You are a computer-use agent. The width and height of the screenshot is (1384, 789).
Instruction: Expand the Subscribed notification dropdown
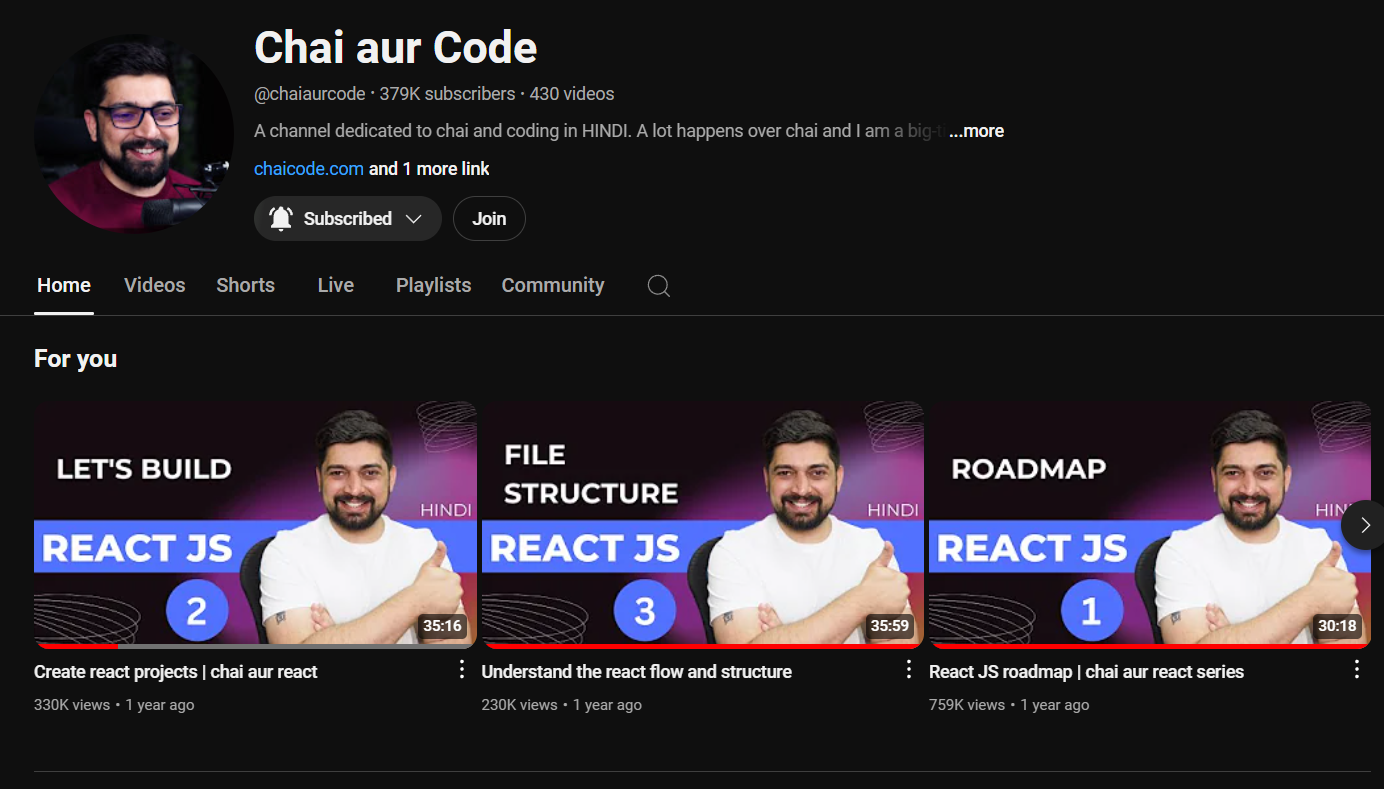coord(413,219)
